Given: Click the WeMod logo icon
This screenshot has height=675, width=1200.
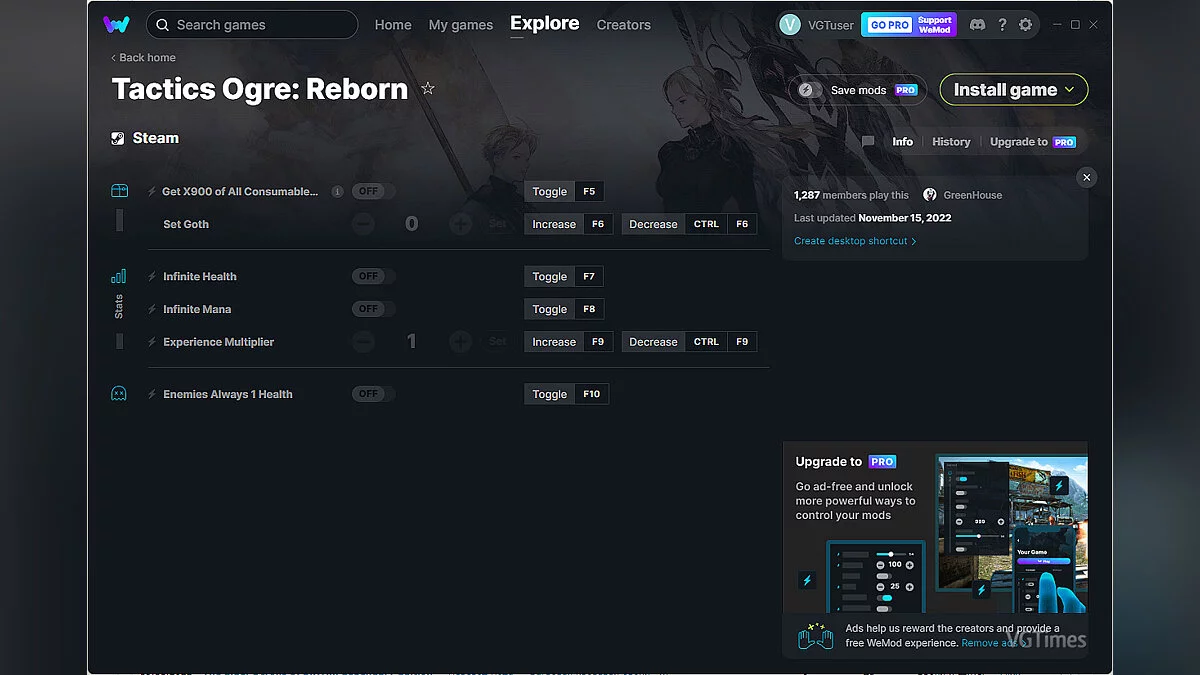Looking at the screenshot, I should point(116,24).
